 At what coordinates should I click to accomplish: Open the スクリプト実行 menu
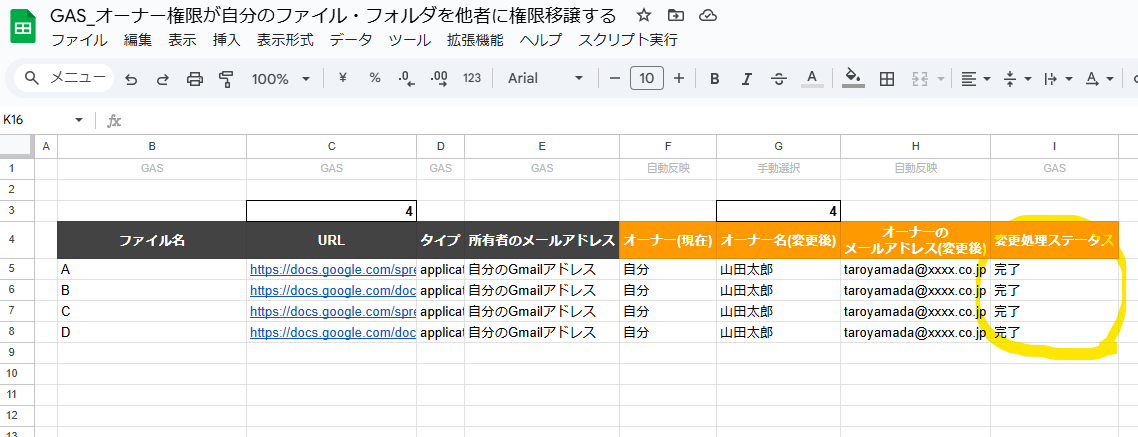tap(628, 41)
